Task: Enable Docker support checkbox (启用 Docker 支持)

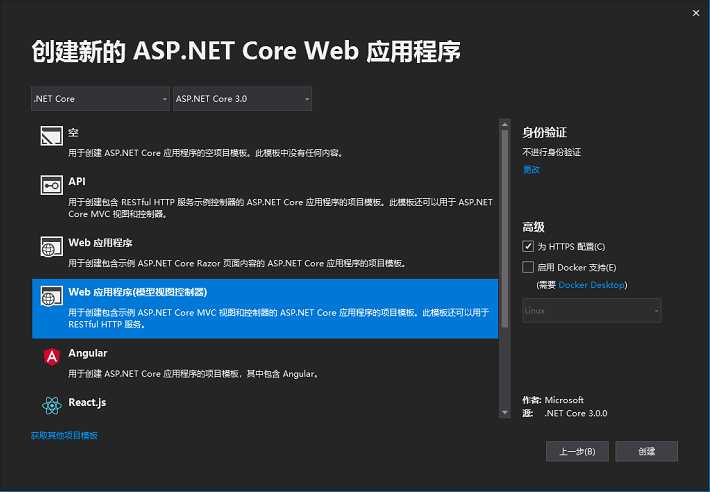Action: [528, 267]
